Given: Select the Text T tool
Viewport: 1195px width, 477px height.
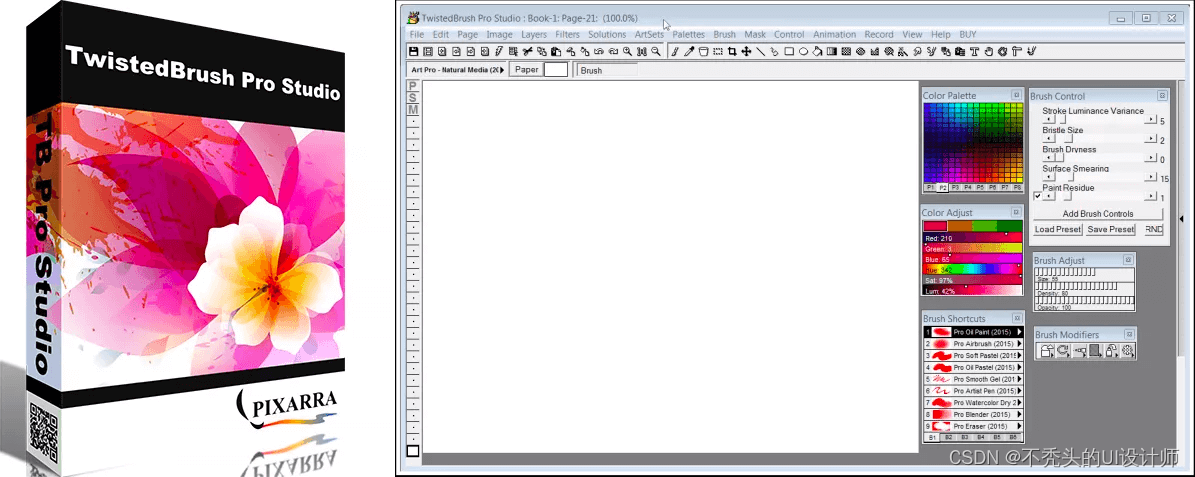Looking at the screenshot, I should [975, 51].
